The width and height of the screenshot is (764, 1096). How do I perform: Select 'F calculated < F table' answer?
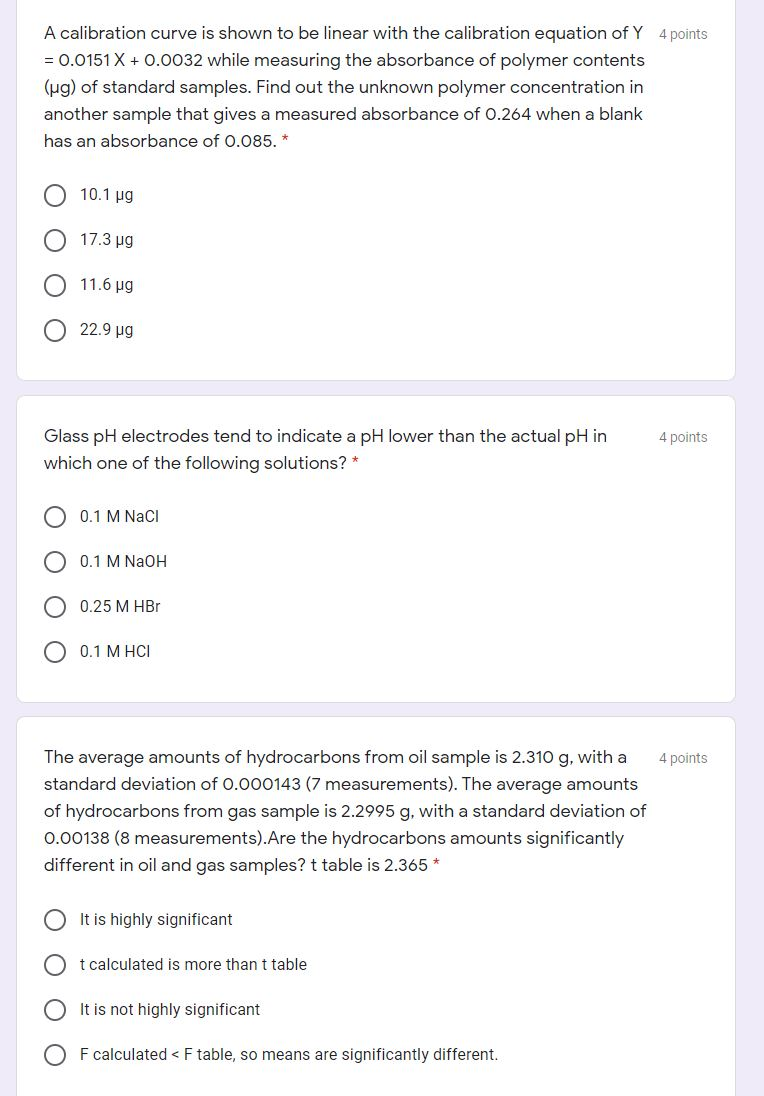pyautogui.click(x=55, y=1055)
